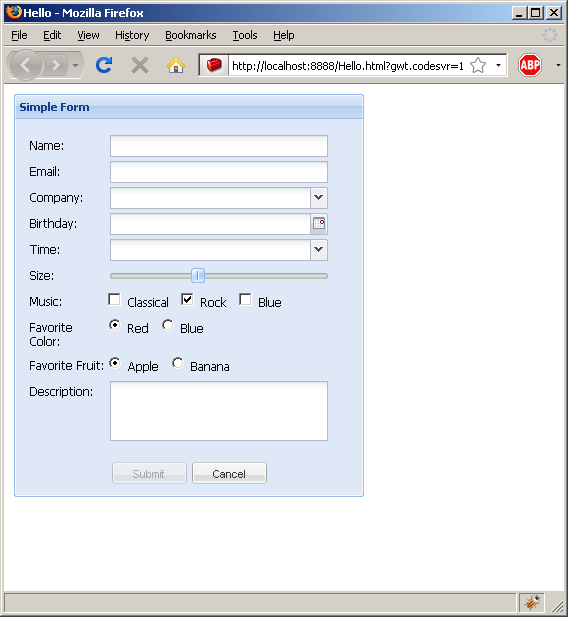Image resolution: width=568 pixels, height=617 pixels.
Task: Click the Firefox logo in title bar
Action: (13, 13)
